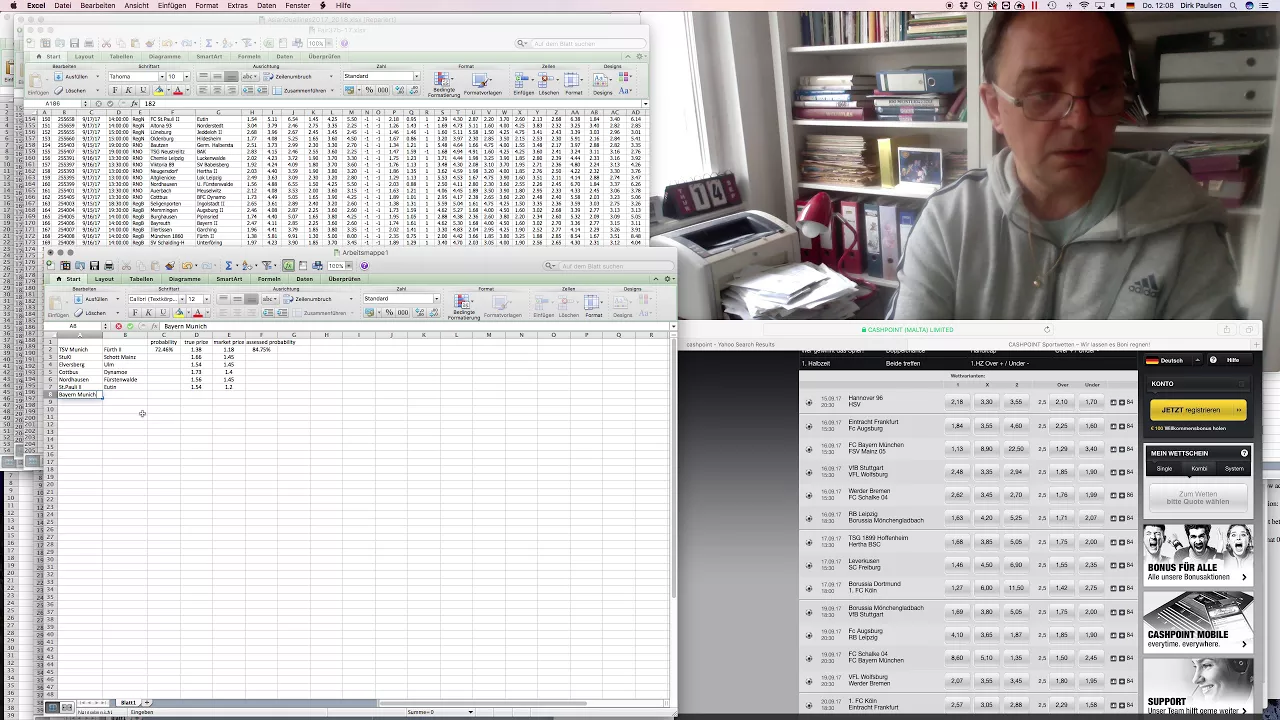Open the A8 name box stepper

[105, 326]
